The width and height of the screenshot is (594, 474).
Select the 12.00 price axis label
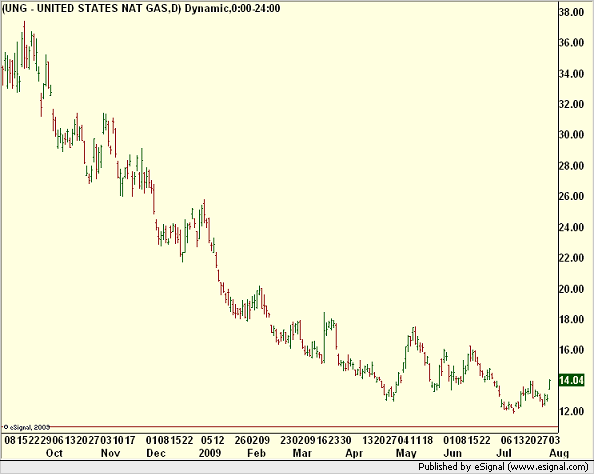[x=571, y=411]
